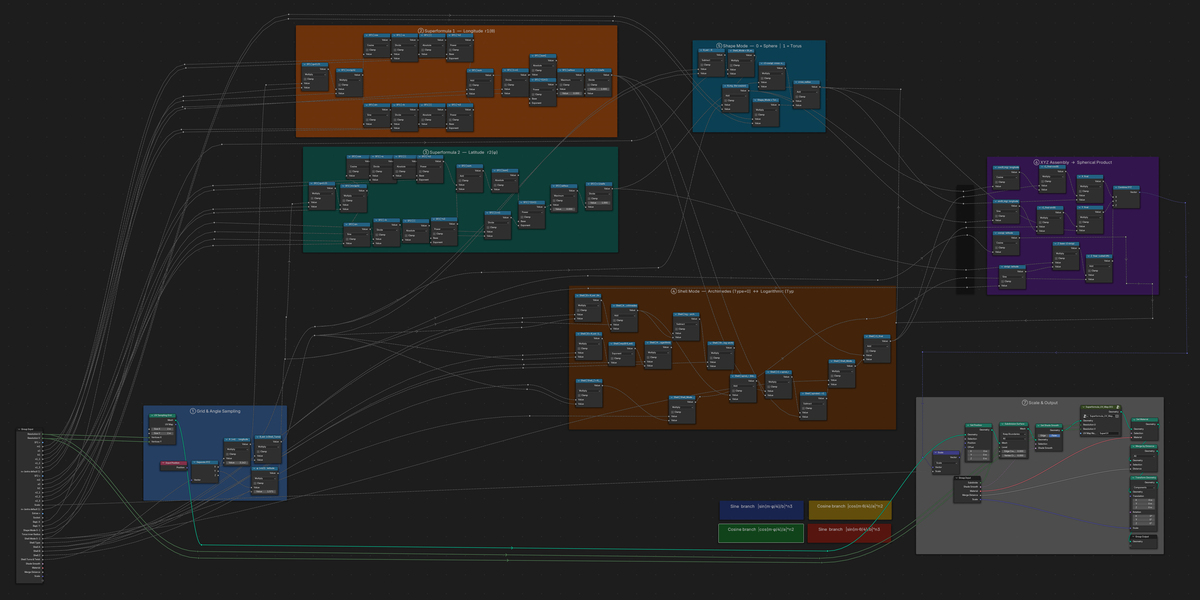1200x600 pixels.
Task: Select the Merge by Distance node header
Action: point(1144,446)
